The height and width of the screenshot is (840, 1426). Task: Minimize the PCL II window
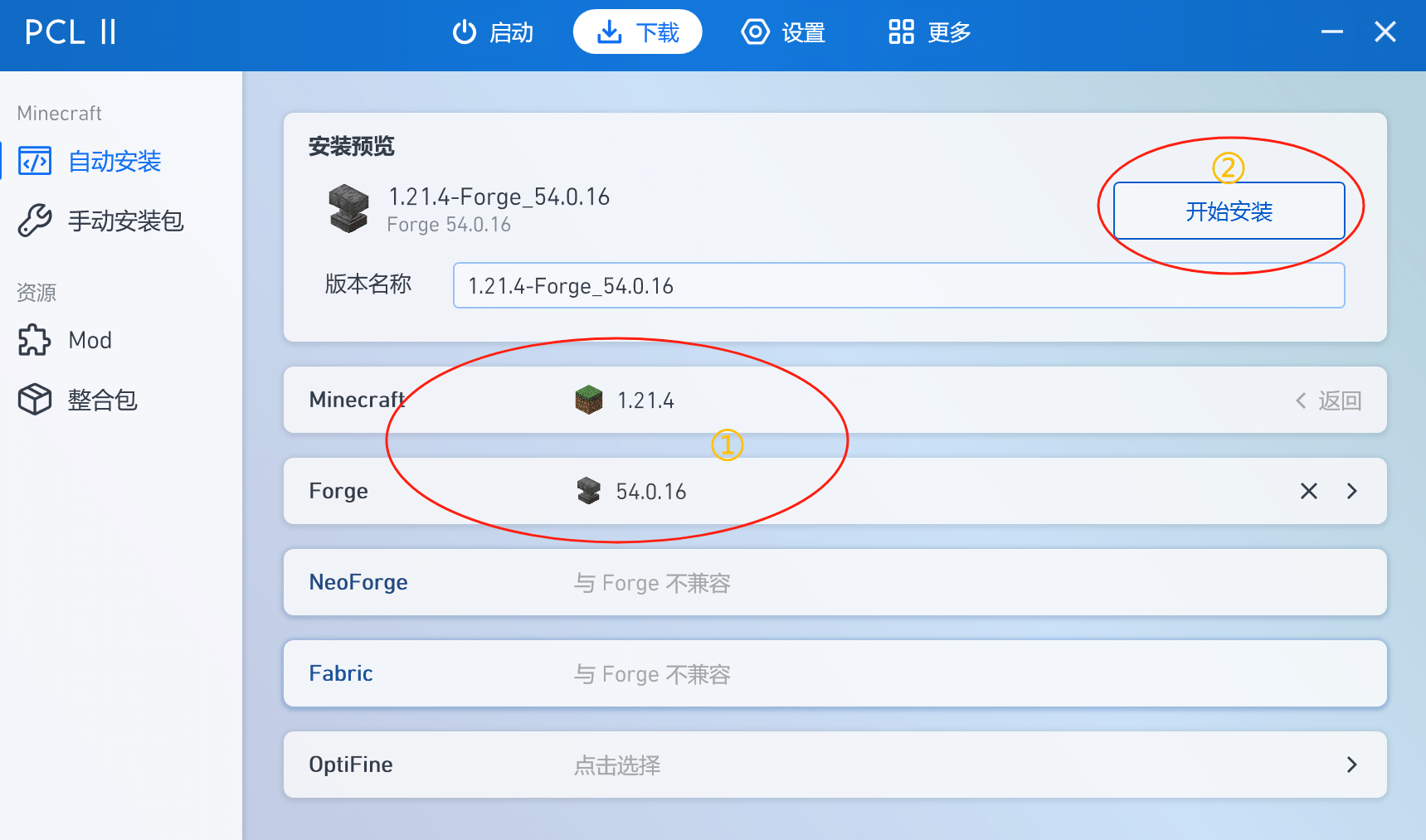coord(1332,32)
